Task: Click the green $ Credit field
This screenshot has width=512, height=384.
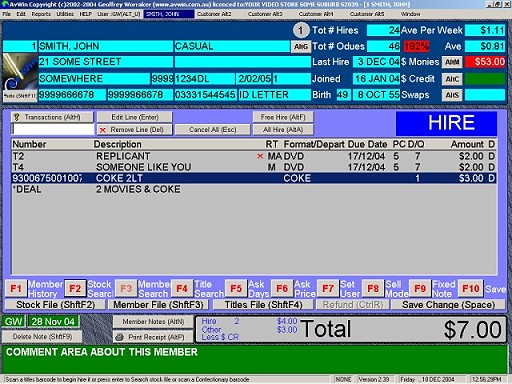Action: (485, 79)
